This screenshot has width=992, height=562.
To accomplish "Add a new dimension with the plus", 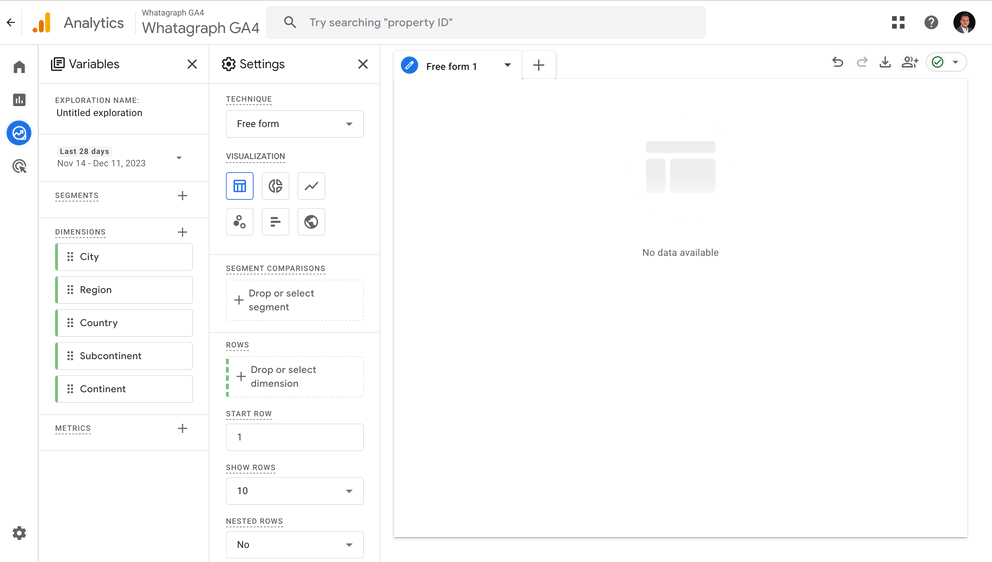I will (182, 232).
